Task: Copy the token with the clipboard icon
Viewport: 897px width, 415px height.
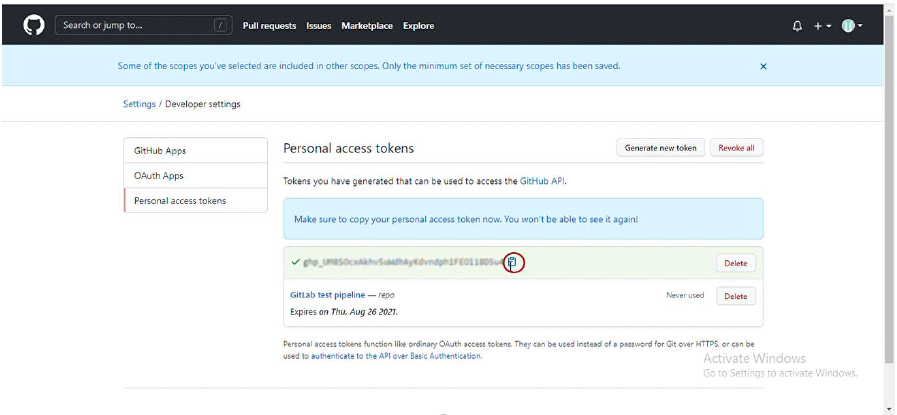Action: (513, 263)
